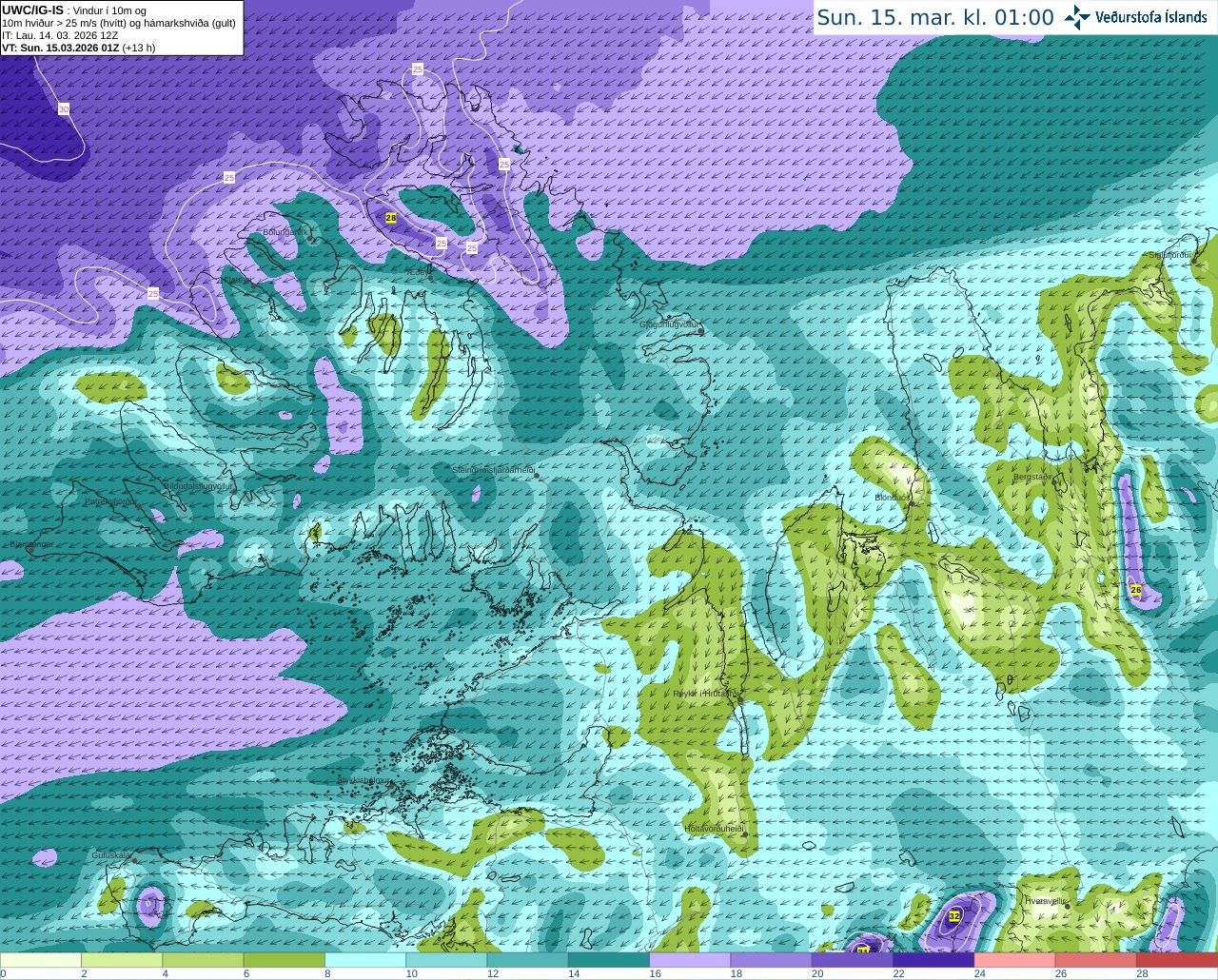Select the Siglufjörður station label
Image resolution: width=1218 pixels, height=980 pixels.
click(x=1169, y=255)
